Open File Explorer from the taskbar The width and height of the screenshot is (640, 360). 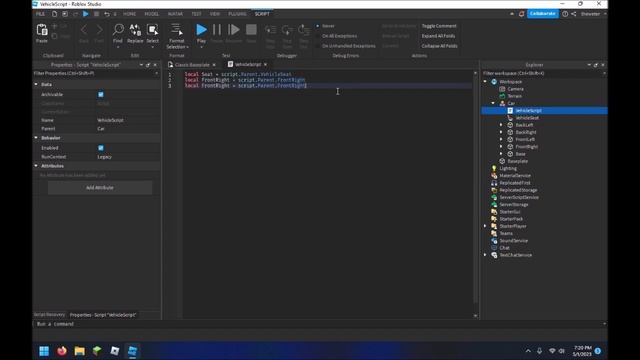click(80, 351)
